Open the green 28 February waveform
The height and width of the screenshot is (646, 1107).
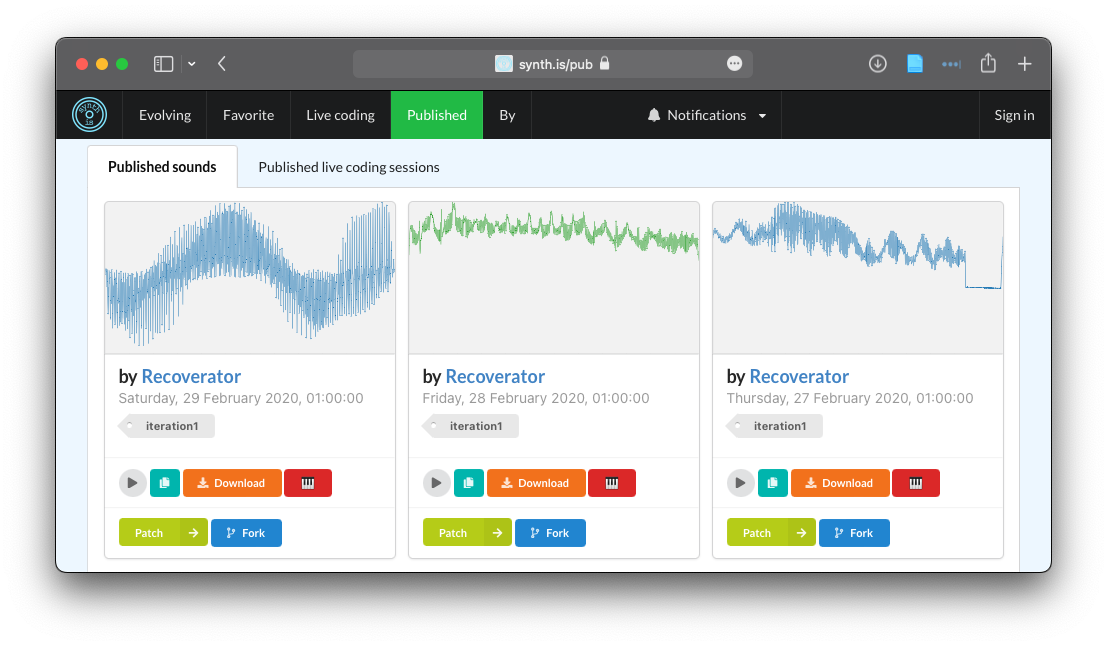(x=554, y=277)
